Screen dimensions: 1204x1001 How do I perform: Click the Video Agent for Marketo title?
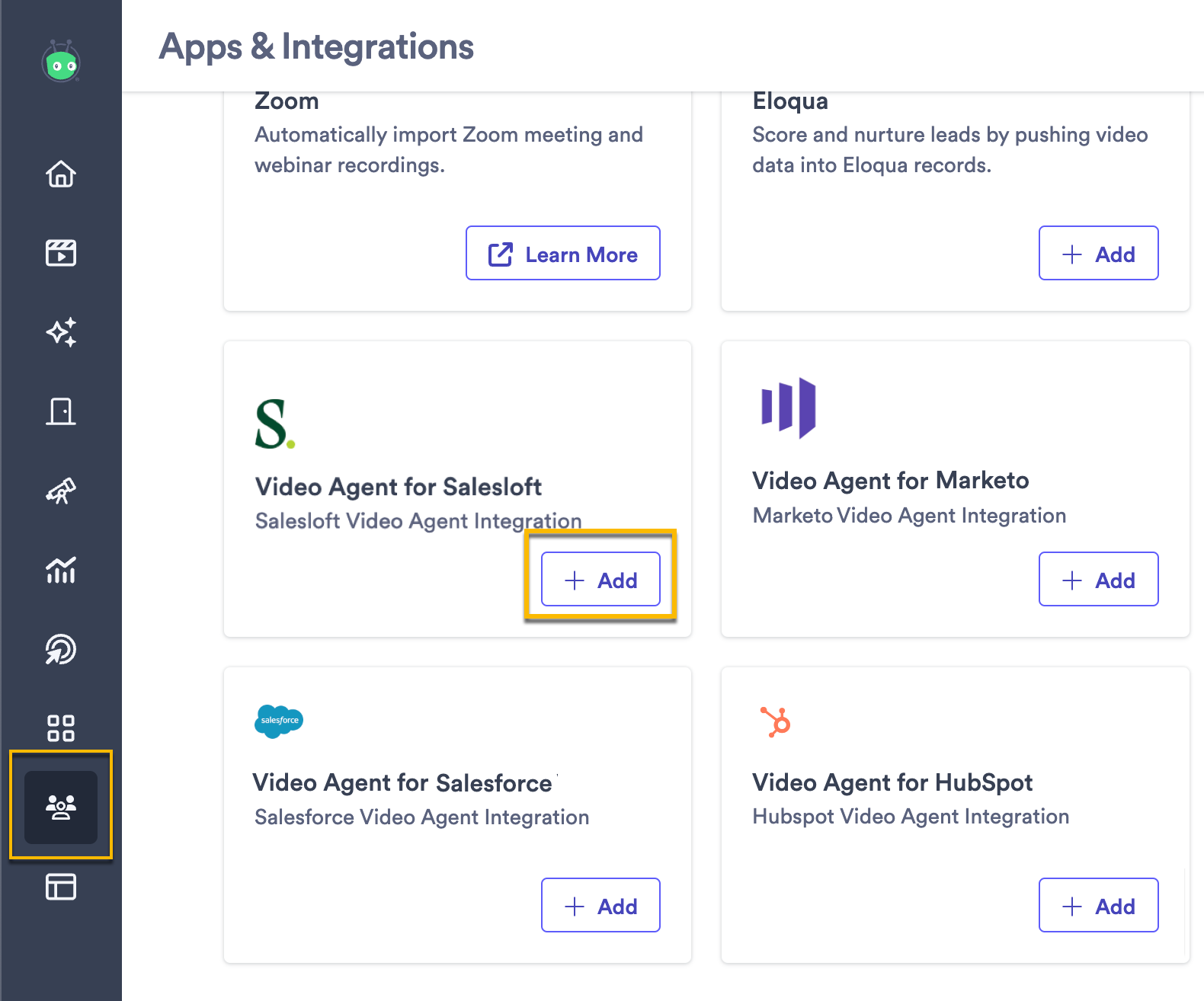coord(891,481)
